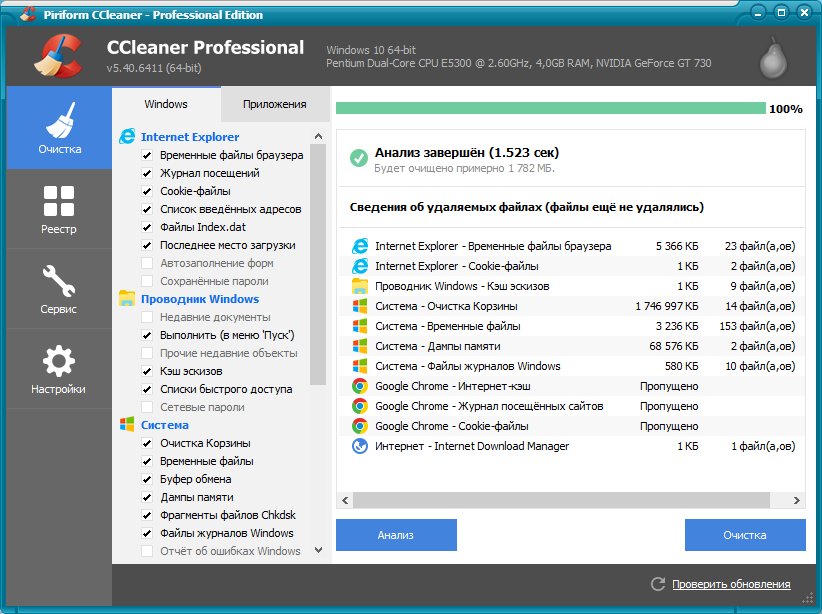Screen dimensions: 822x614
Task: Click the refresh icon beside Проверить обновления
Action: tap(657, 584)
